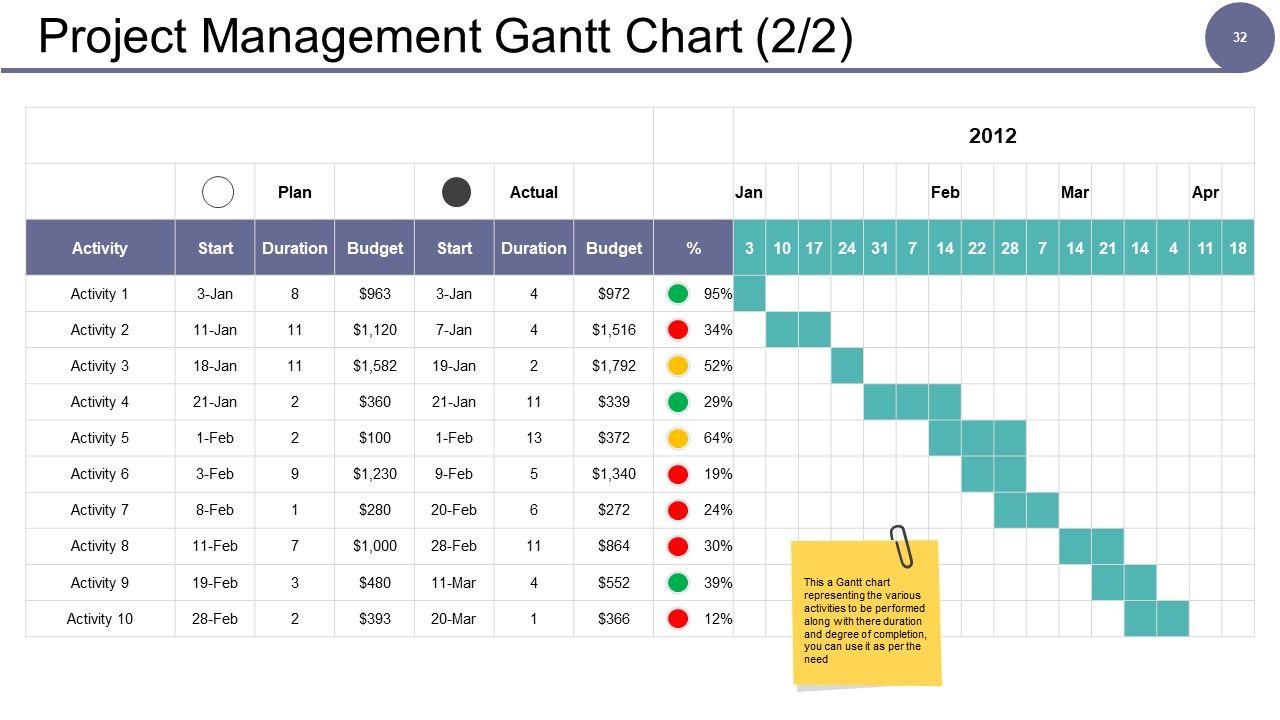The height and width of the screenshot is (720, 1280).
Task: Select the Activity 4 teal Gantt bar
Action: tap(912, 402)
